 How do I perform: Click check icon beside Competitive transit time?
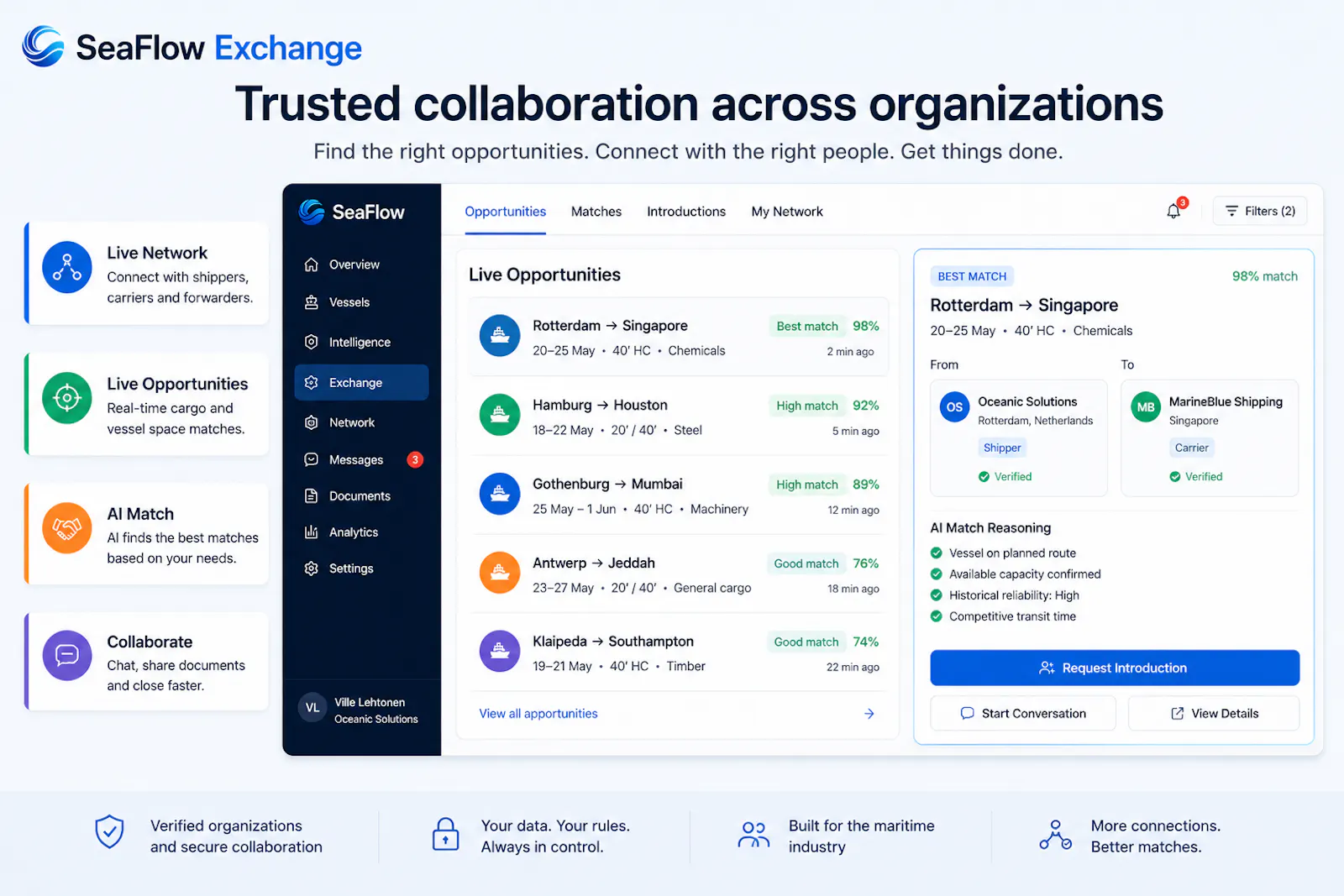[937, 616]
